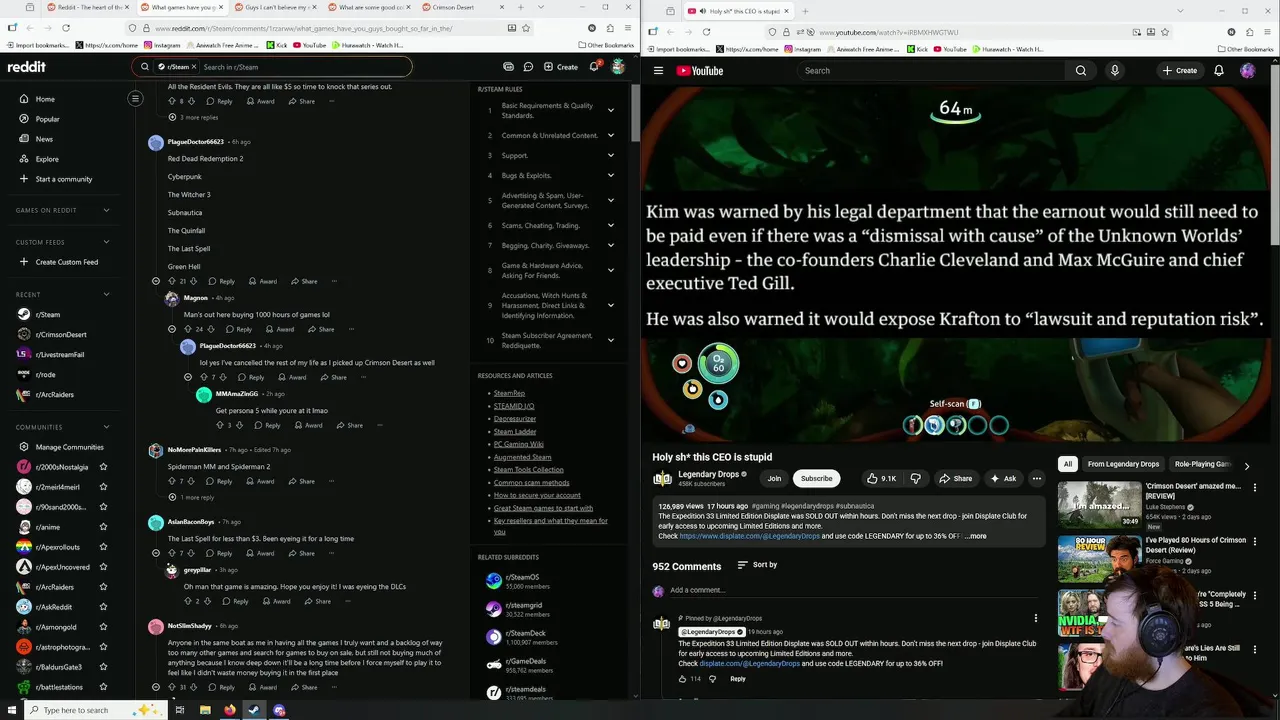Dislike the YouTube video
This screenshot has width=1280, height=720.
tap(915, 478)
